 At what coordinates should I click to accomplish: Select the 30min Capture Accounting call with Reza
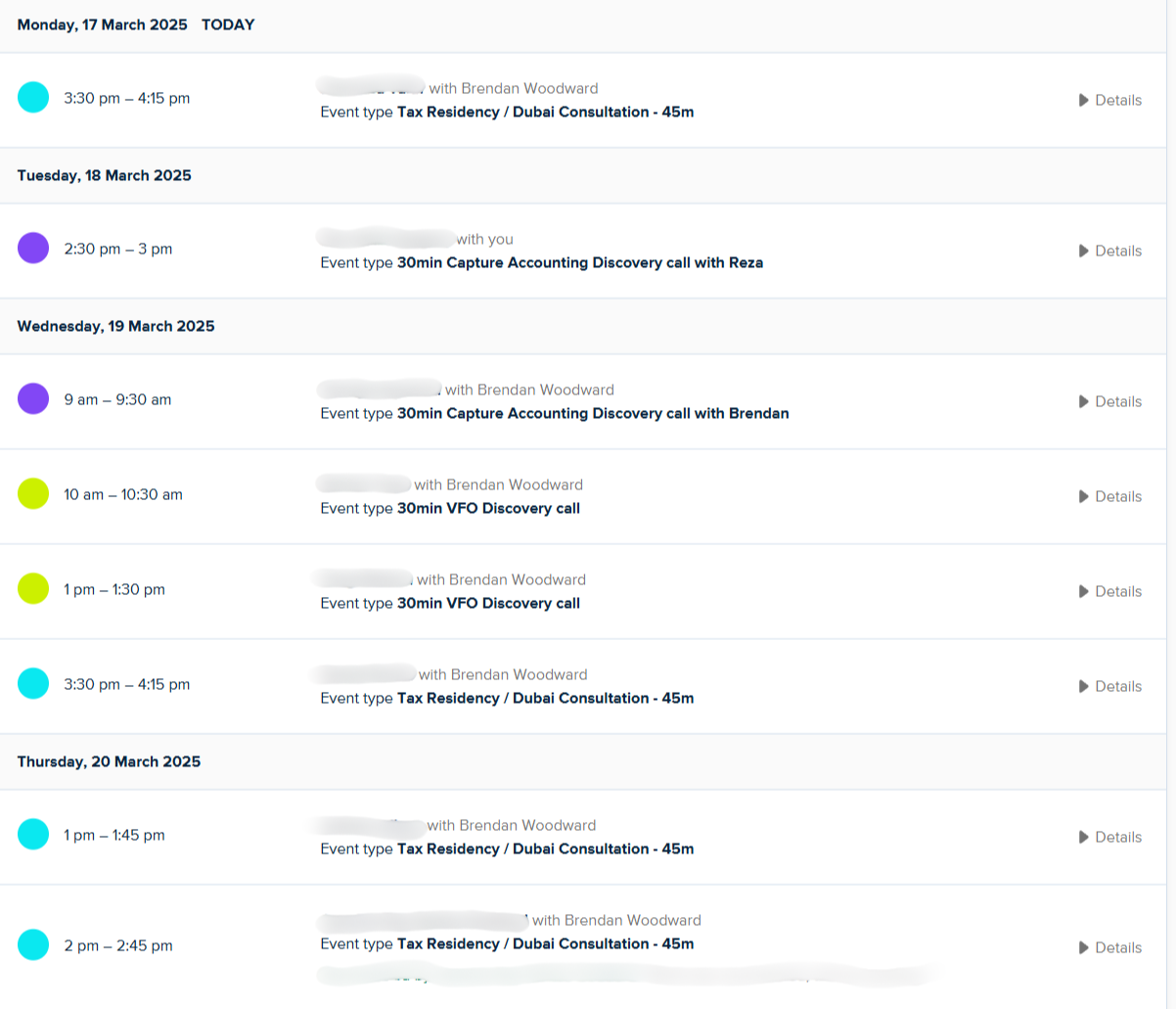[x=579, y=262]
